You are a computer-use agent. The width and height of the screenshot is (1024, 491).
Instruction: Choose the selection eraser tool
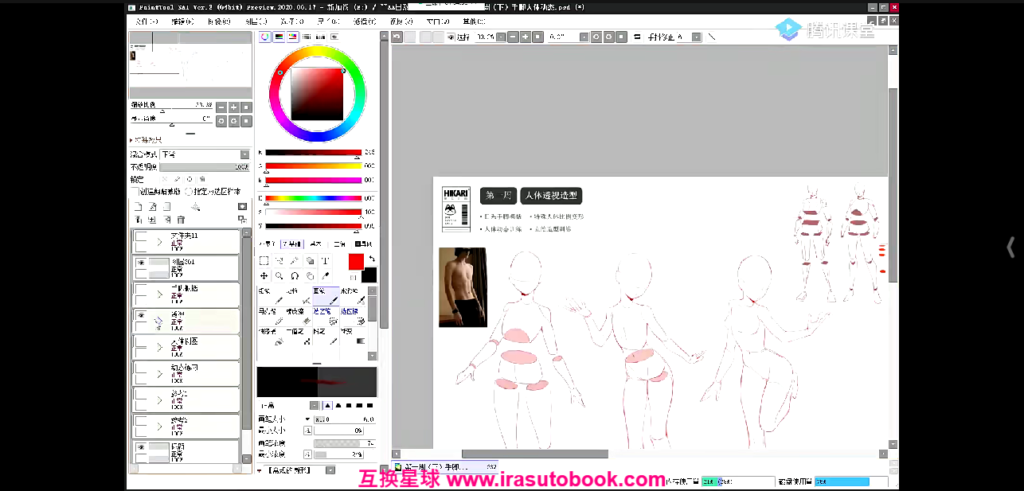pyautogui.click(x=353, y=317)
